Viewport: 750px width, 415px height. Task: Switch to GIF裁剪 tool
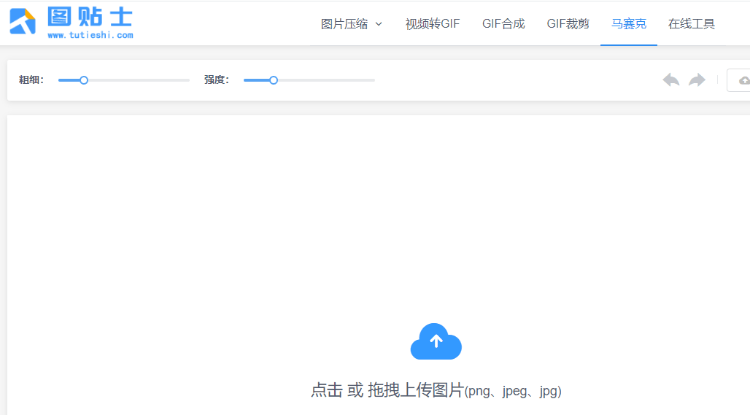pos(568,24)
